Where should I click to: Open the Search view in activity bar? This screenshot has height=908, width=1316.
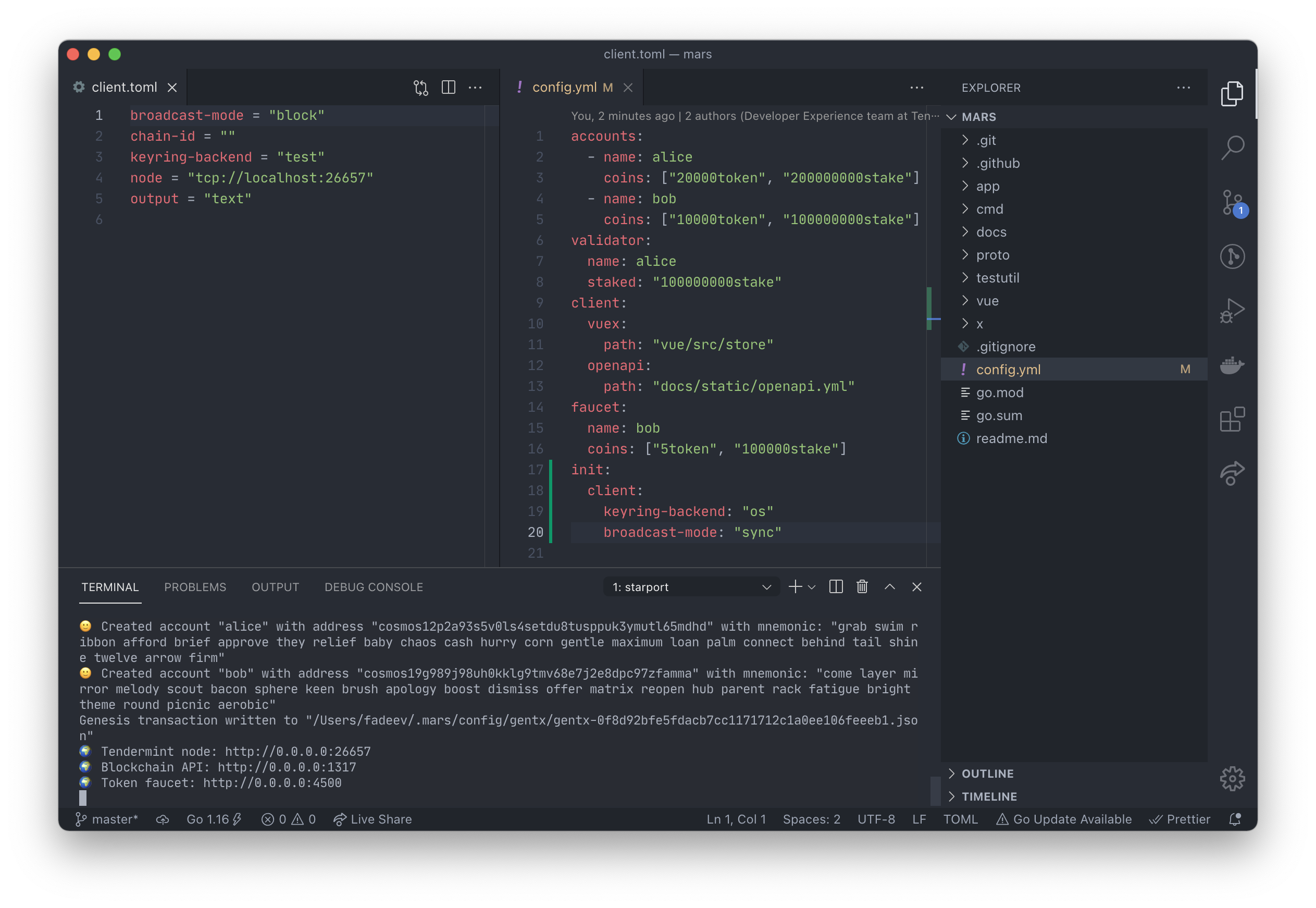coord(1232,148)
